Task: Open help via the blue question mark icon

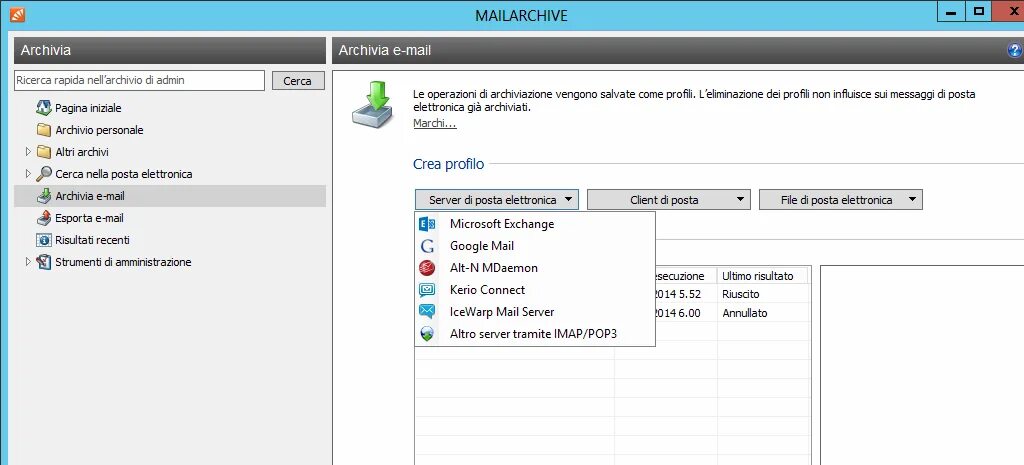Action: [x=1015, y=50]
